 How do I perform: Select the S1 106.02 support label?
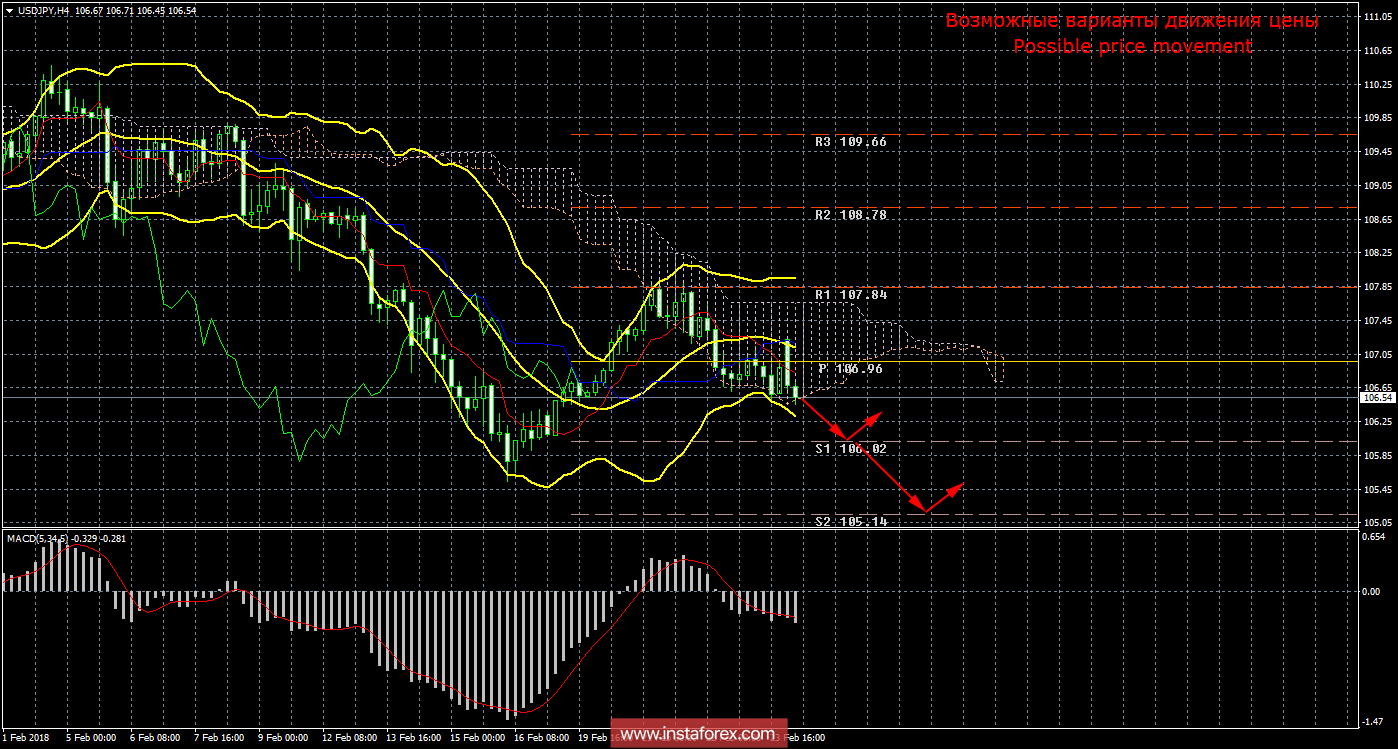click(x=851, y=449)
